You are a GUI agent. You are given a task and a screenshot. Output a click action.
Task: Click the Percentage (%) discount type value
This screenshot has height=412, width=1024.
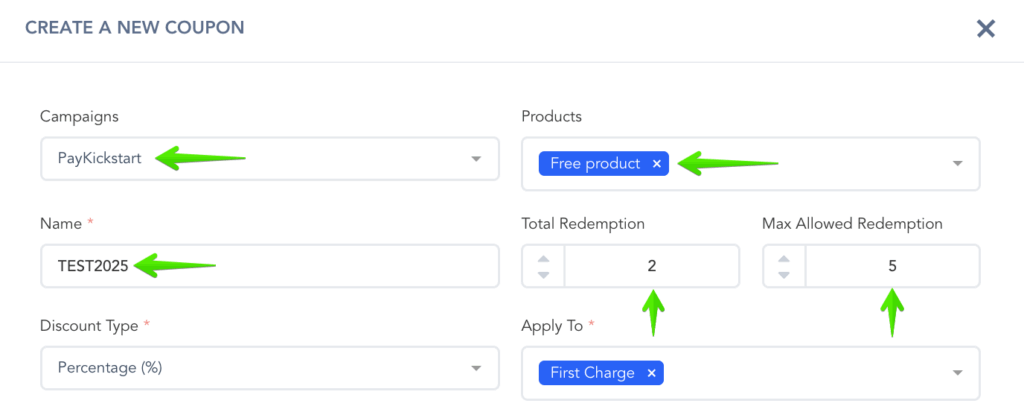pyautogui.click(x=110, y=368)
